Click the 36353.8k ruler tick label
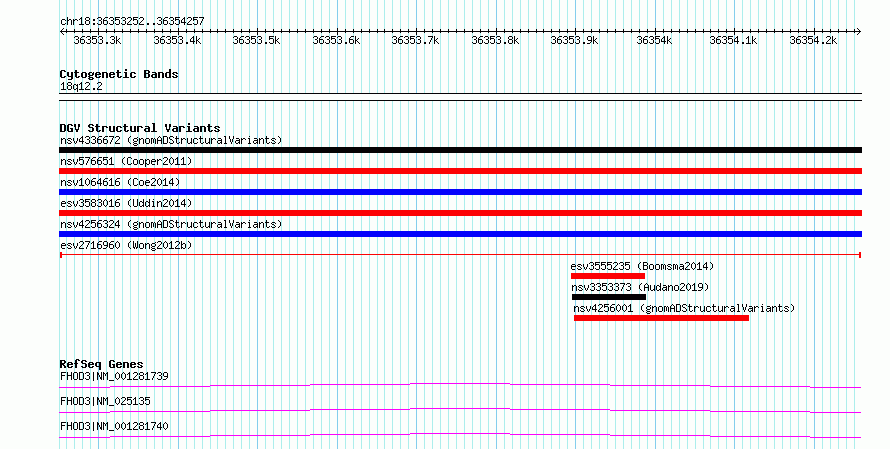 (495, 40)
